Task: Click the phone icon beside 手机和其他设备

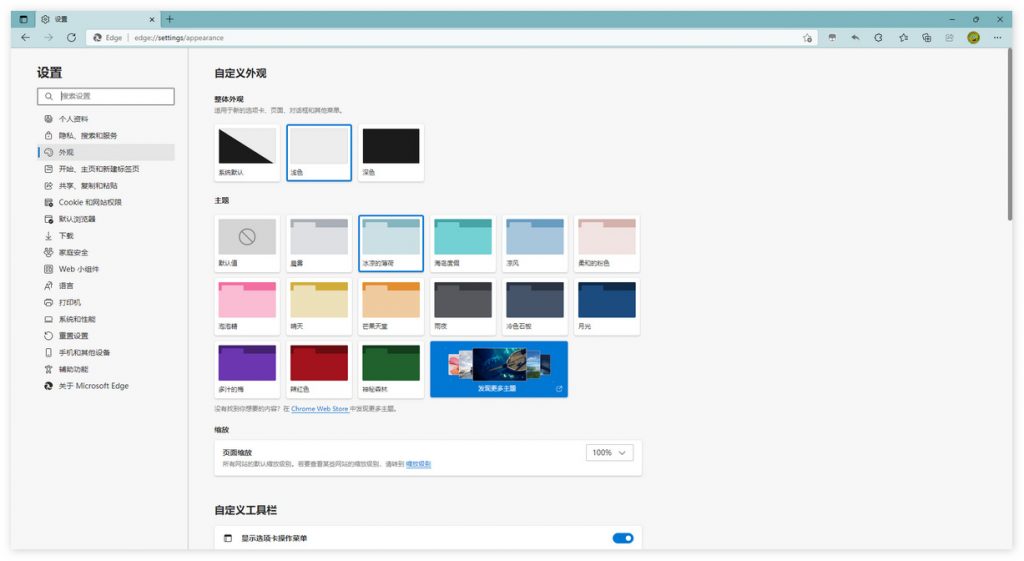Action: point(48,353)
